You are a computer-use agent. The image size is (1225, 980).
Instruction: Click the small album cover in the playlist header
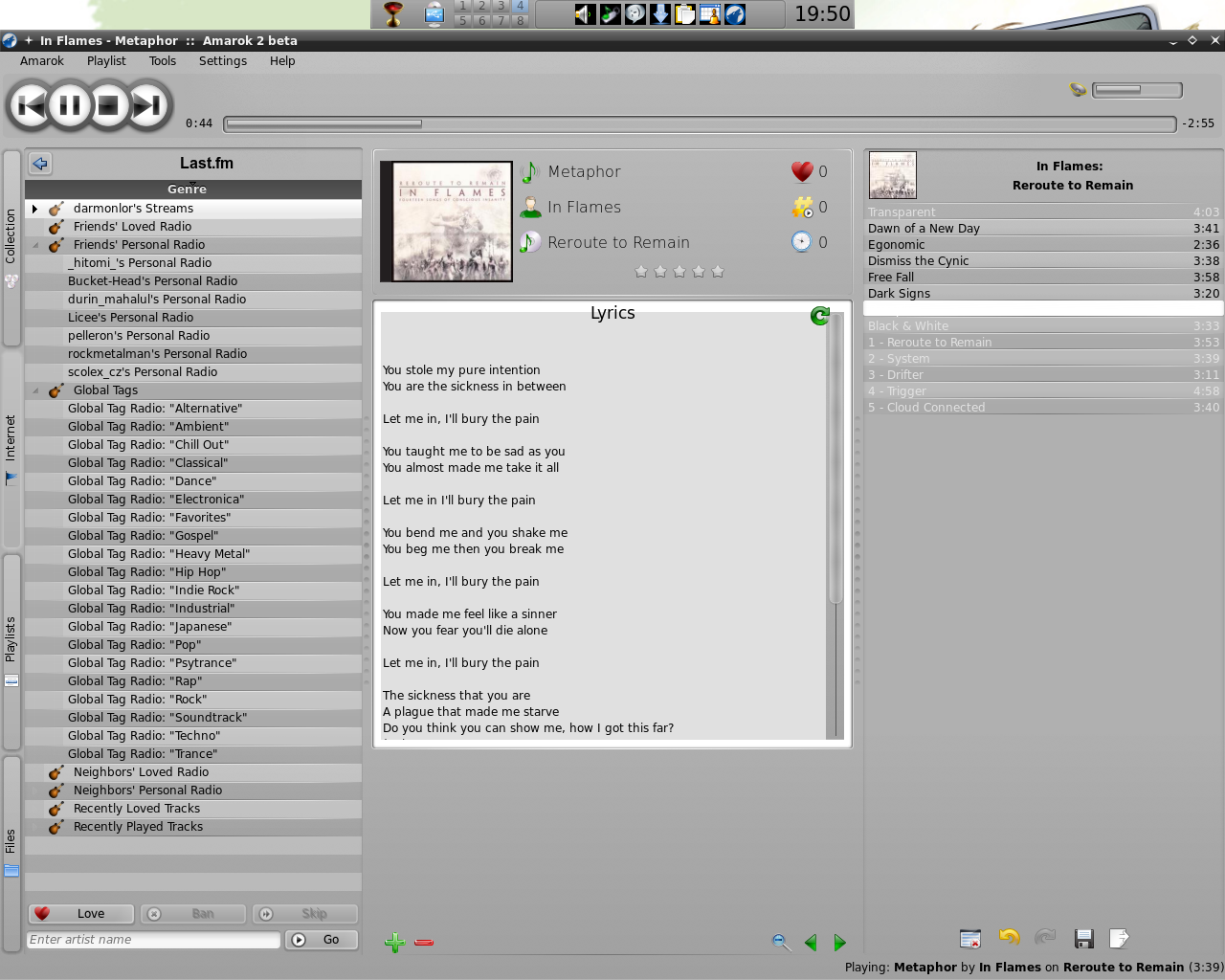pyautogui.click(x=892, y=175)
